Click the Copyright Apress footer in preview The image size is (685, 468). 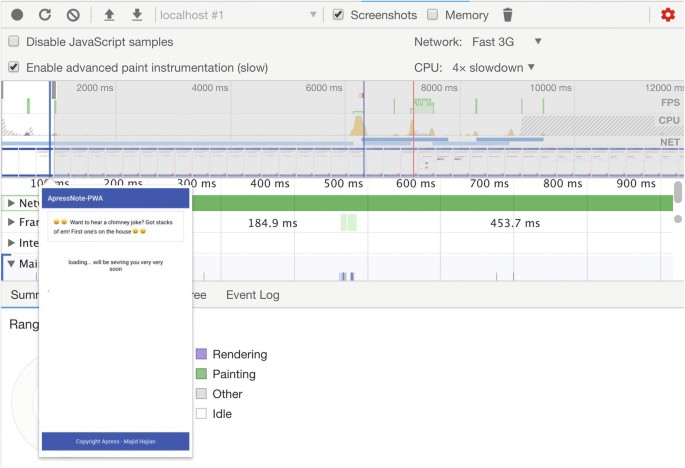coord(116,441)
